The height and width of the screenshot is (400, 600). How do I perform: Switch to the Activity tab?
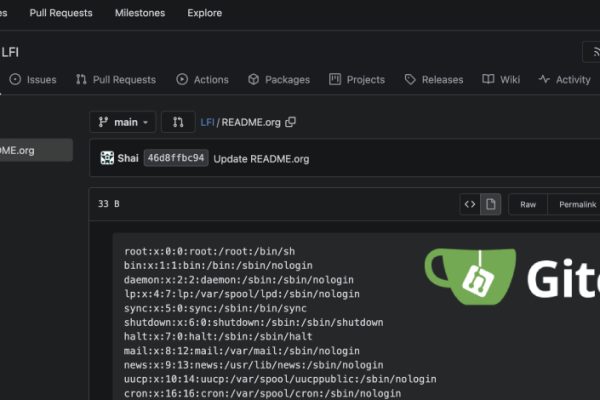[565, 80]
